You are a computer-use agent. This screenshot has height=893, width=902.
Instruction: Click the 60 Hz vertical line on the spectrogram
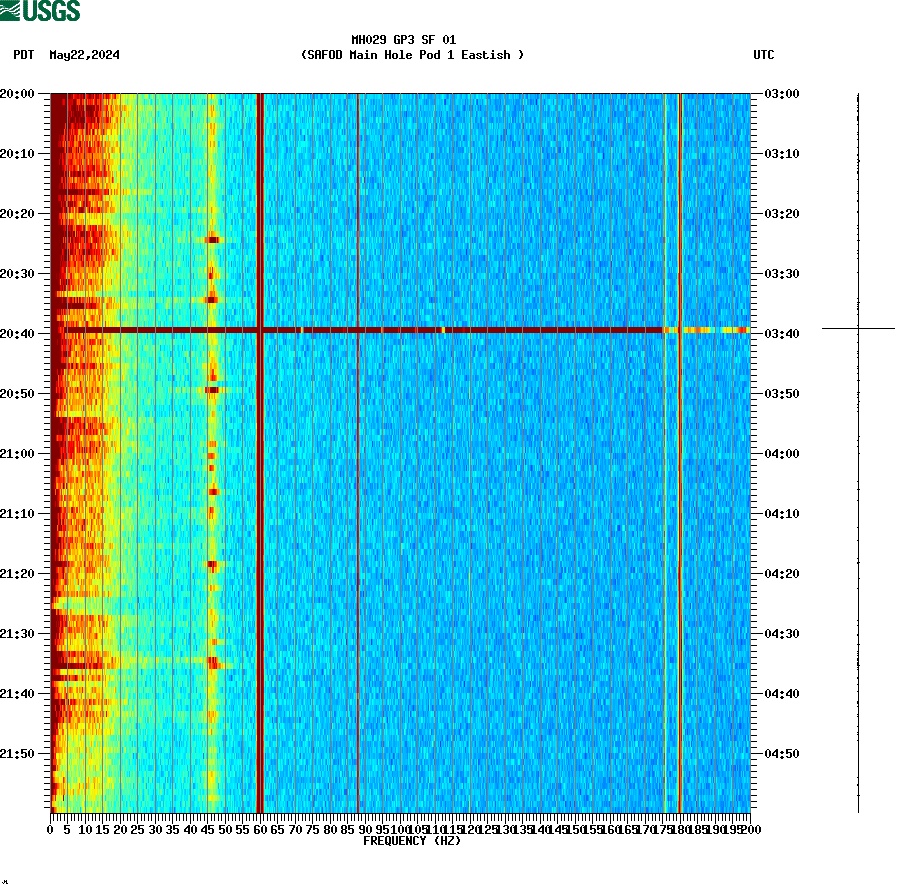pos(259,450)
